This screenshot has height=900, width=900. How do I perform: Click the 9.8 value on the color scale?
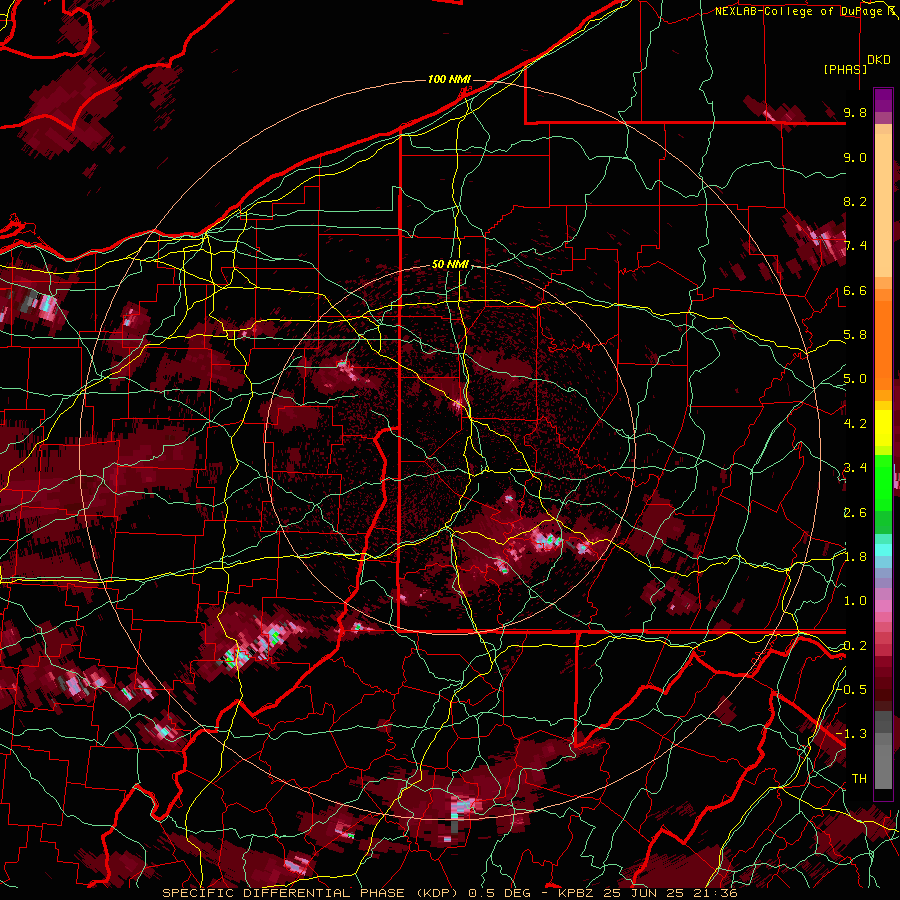click(855, 112)
